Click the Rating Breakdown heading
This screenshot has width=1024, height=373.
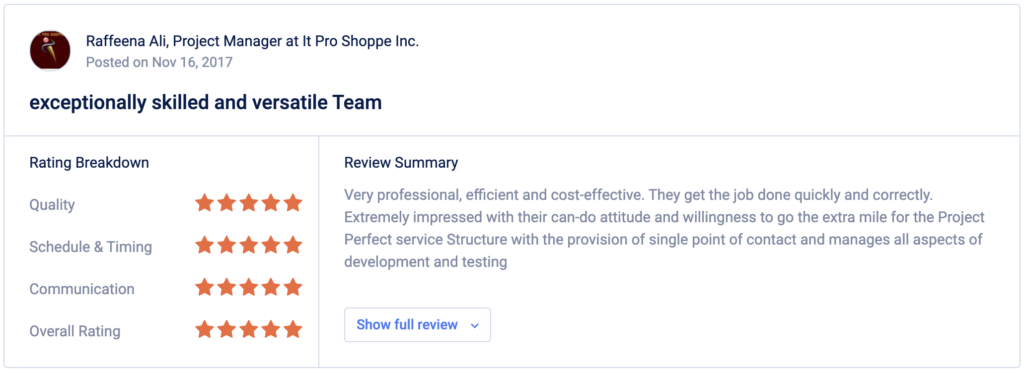click(x=89, y=163)
